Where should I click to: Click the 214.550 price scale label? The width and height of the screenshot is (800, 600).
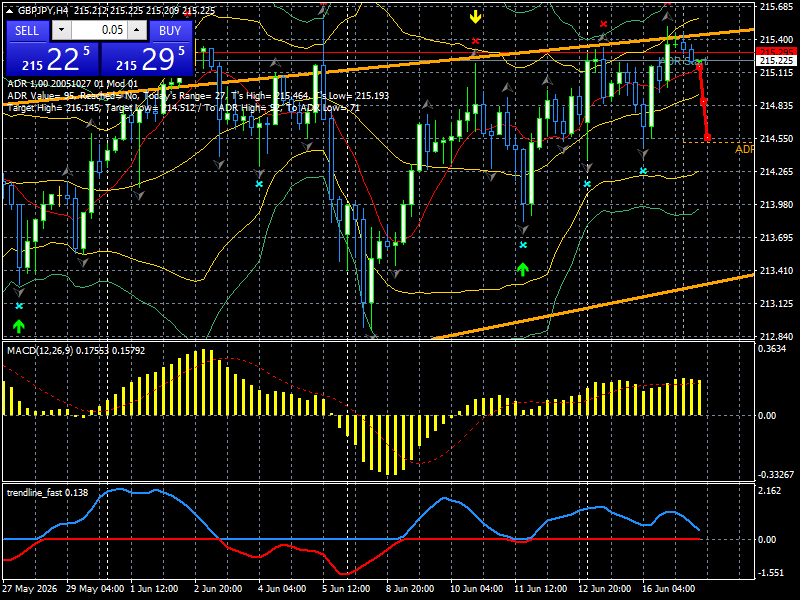777,138
